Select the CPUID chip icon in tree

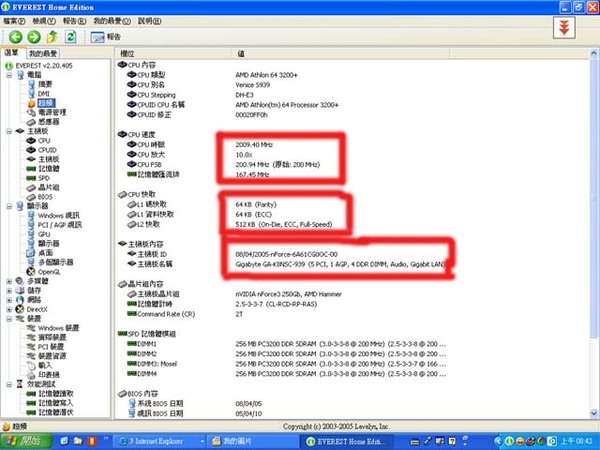[x=31, y=150]
